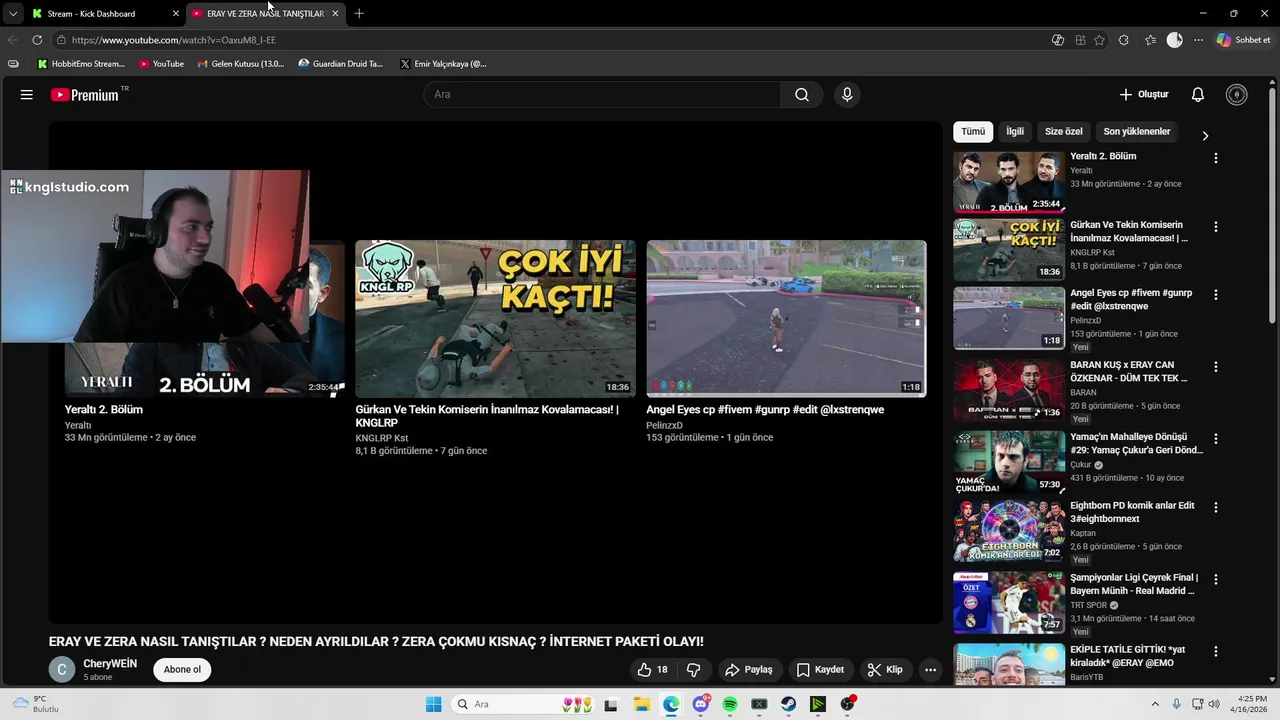Viewport: 1280px width, 720px height.
Task: Open Spotify from the taskbar
Action: coord(730,704)
